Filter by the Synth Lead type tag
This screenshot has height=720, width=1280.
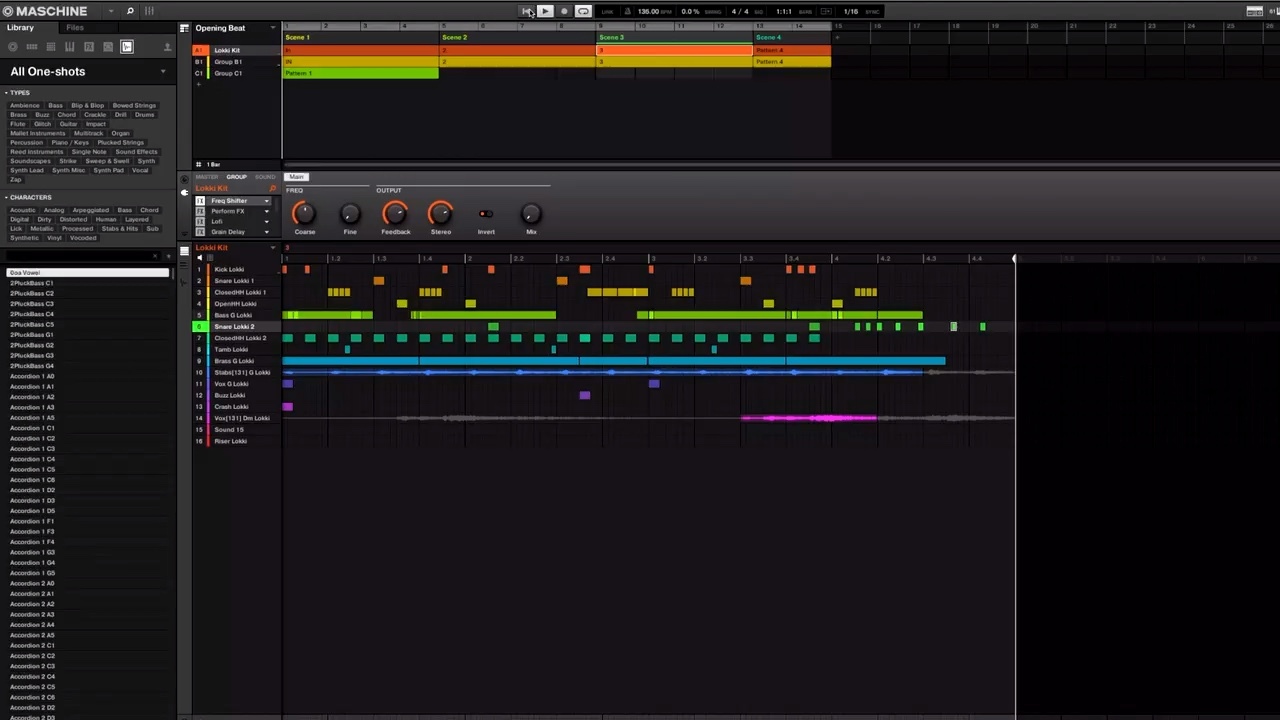pyautogui.click(x=27, y=170)
